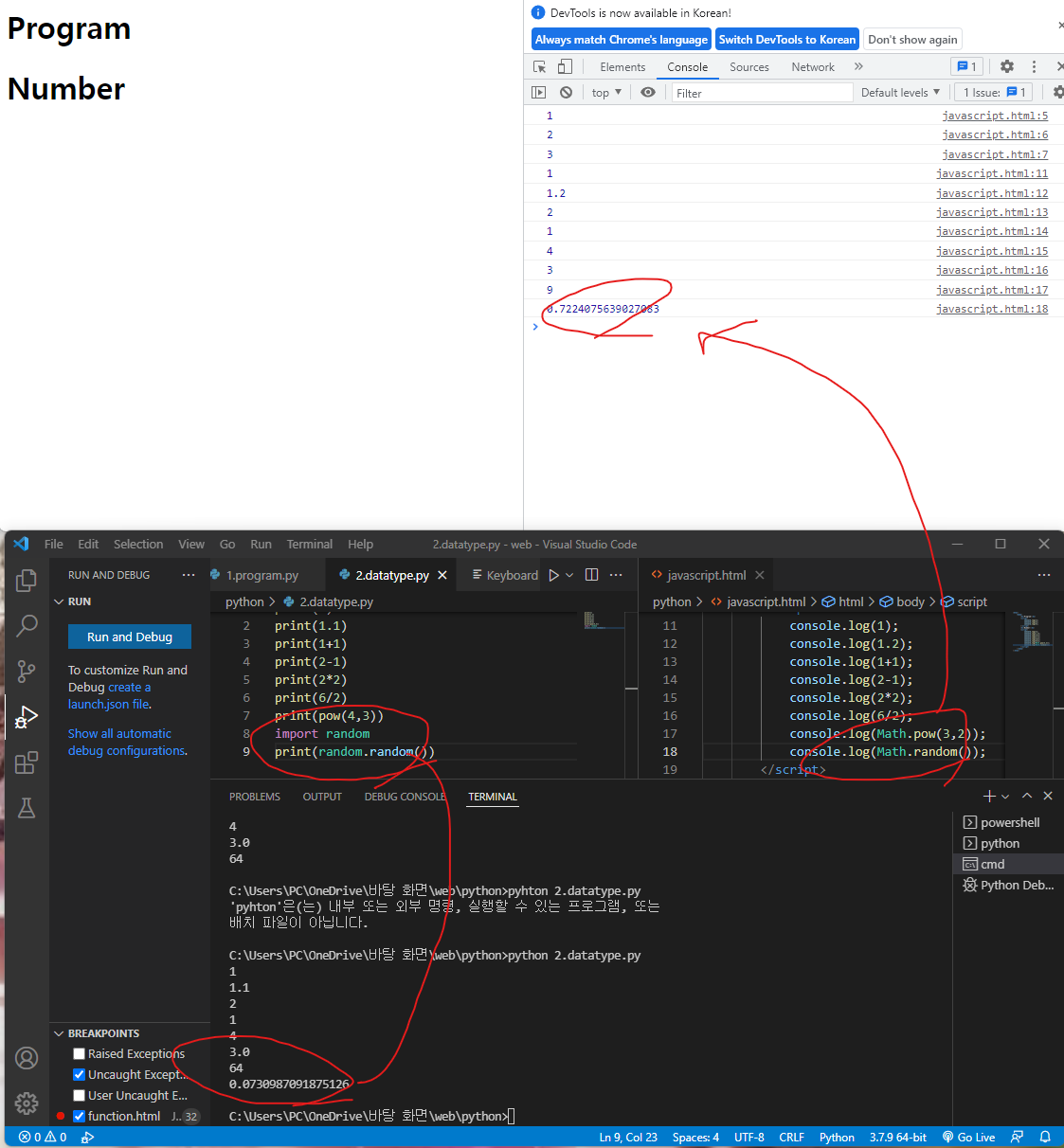Create live expression with eye icon

coord(648,92)
